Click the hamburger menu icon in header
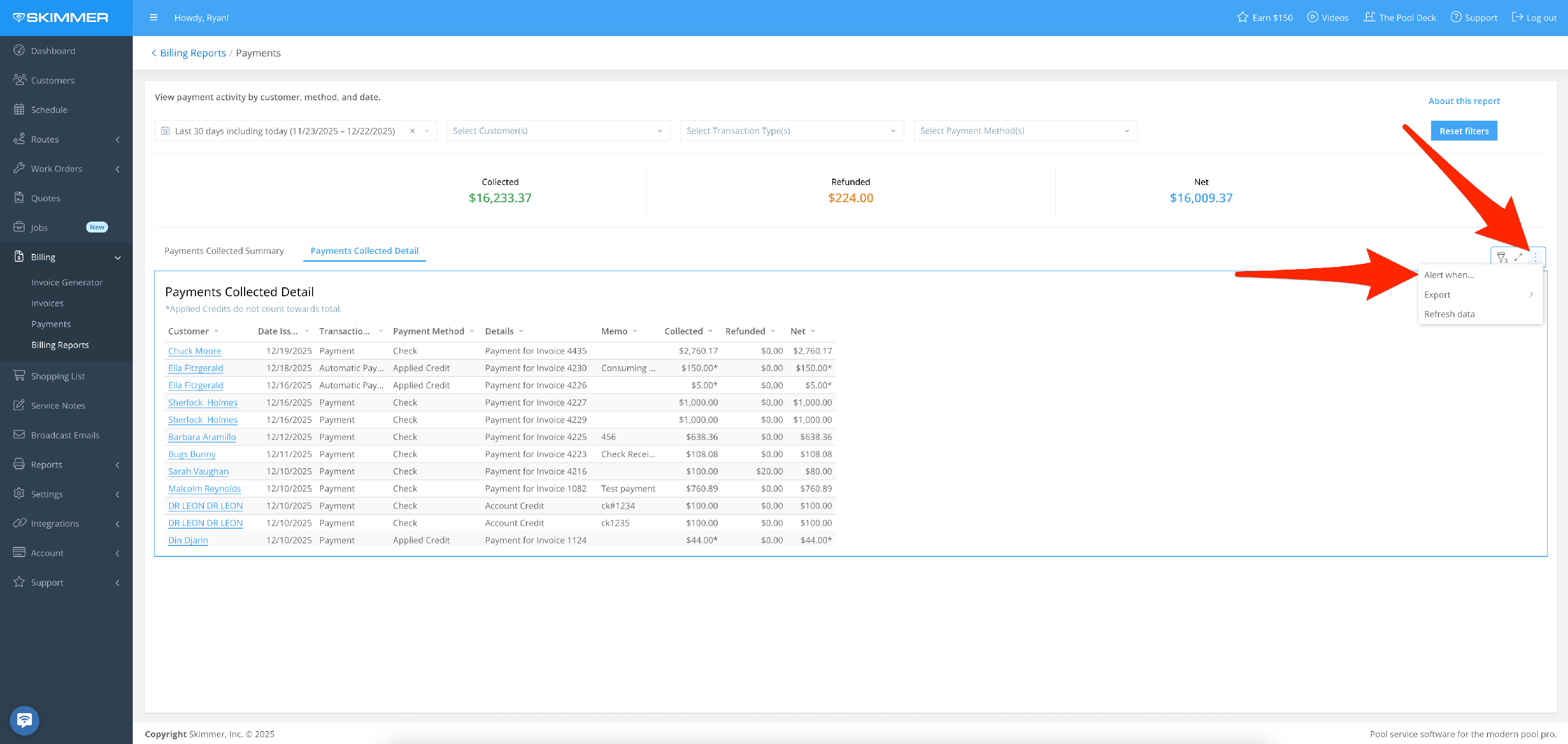This screenshot has width=1568, height=744. pos(153,18)
